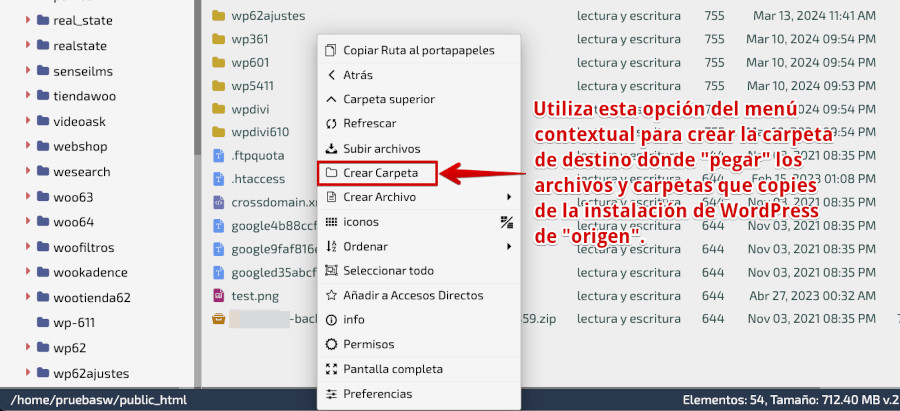Click the /home/pruebasw/public_html path
The width and height of the screenshot is (900, 411).
coord(99,400)
